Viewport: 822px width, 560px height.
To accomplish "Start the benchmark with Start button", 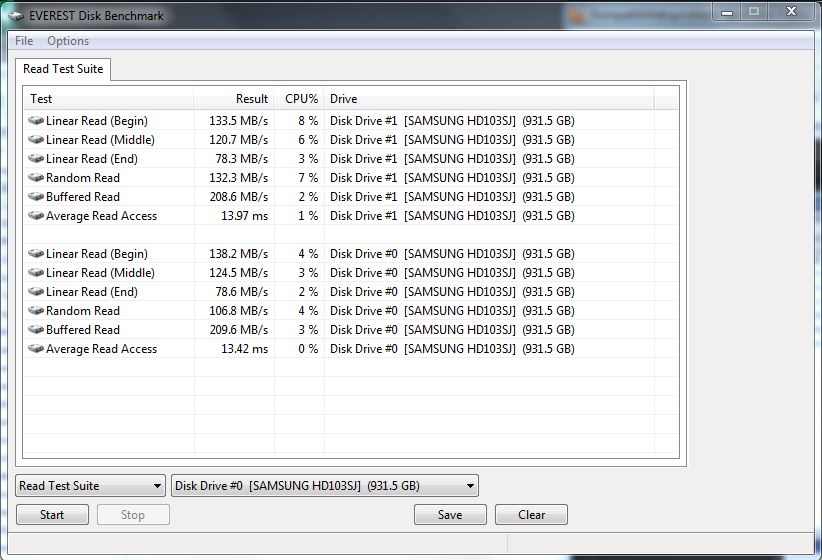I will (52, 515).
